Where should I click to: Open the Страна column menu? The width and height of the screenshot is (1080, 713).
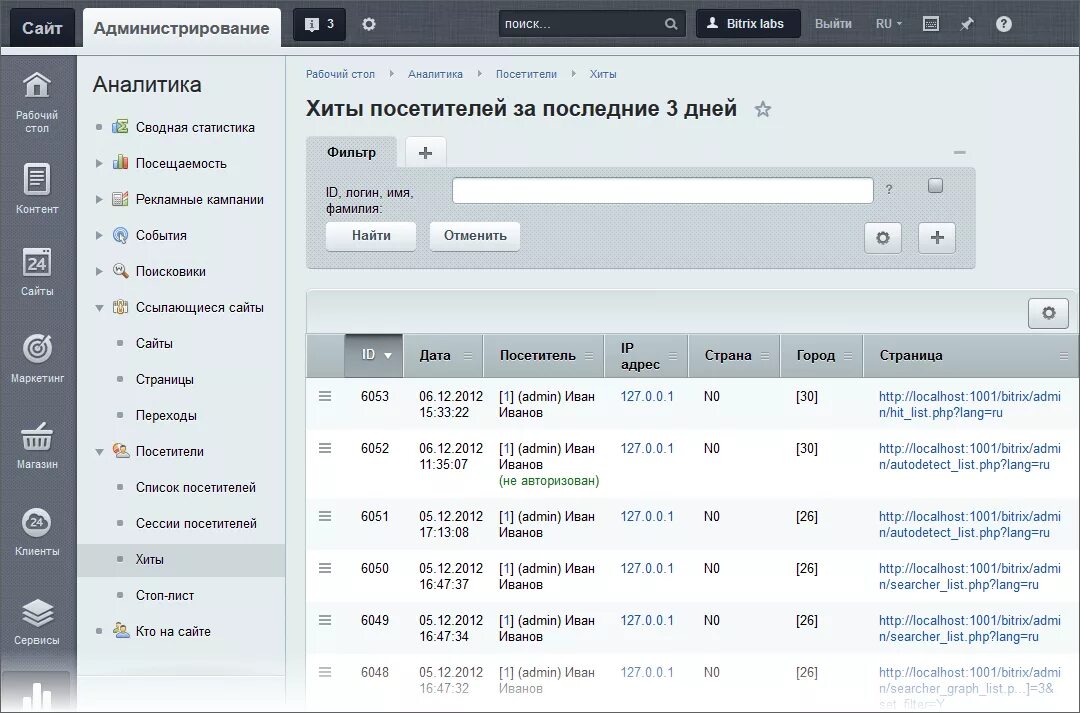point(765,356)
